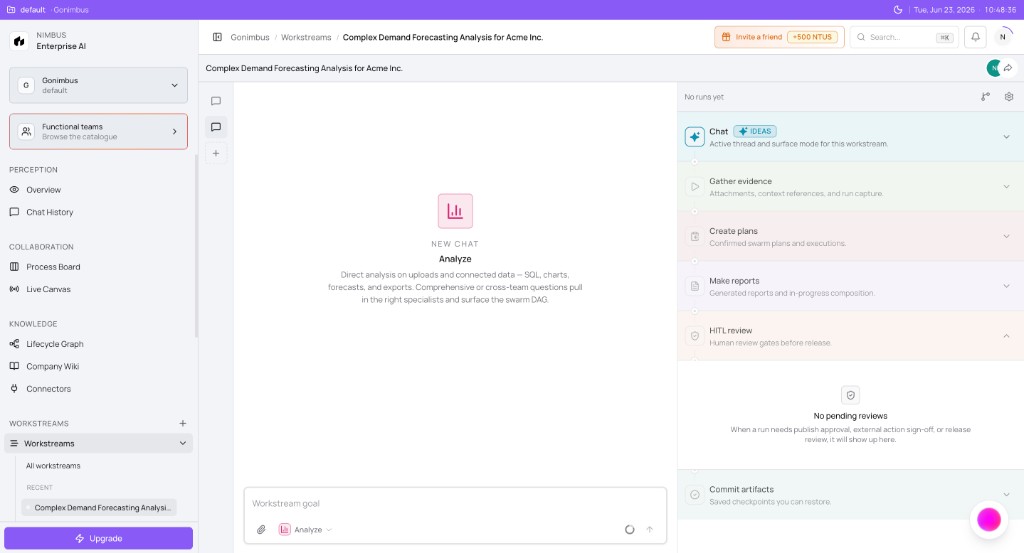Click the IDEAS badge
The height and width of the screenshot is (553, 1024).
coord(755,131)
